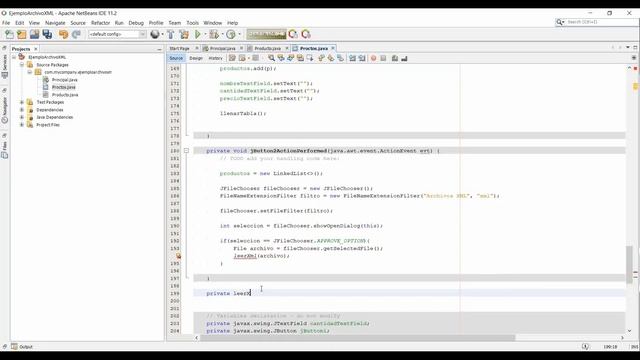Run the project with green play icon

point(198,34)
